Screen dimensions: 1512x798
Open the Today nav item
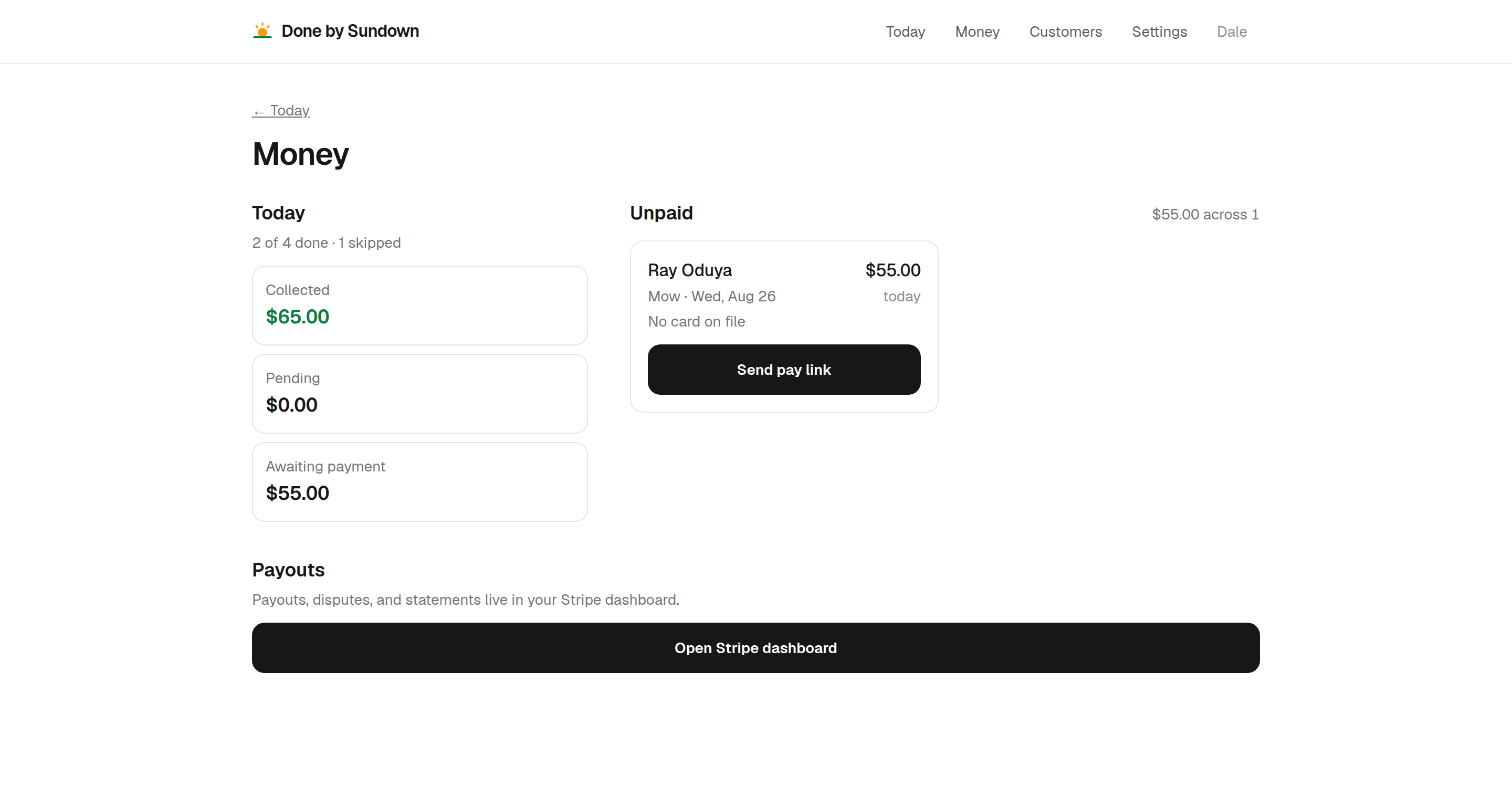905,31
